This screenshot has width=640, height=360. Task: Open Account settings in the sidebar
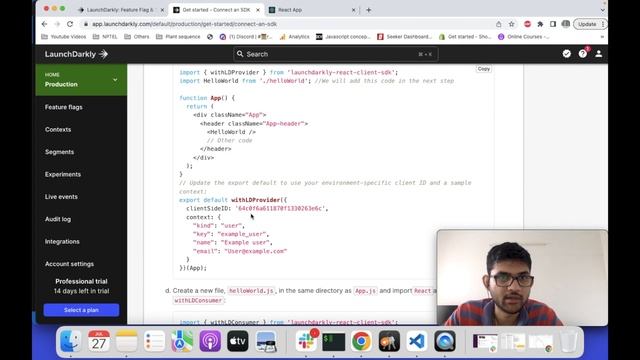tap(69, 264)
